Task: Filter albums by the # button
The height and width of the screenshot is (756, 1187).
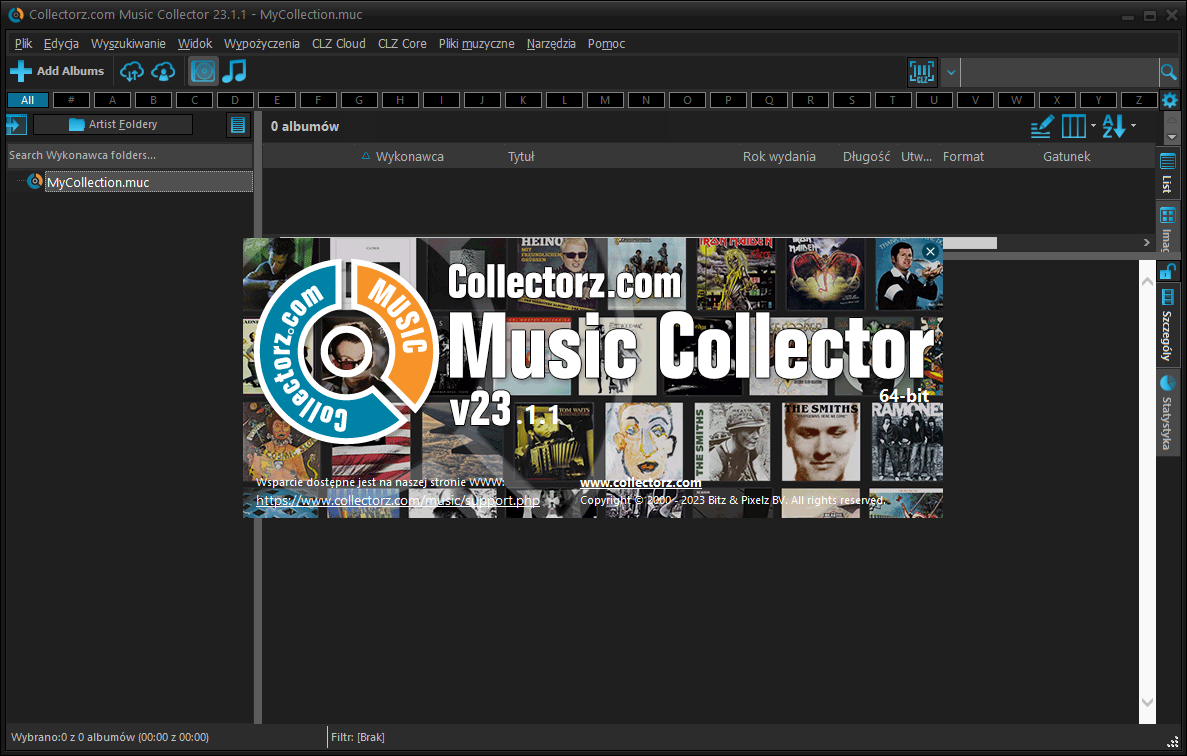Action: point(71,100)
